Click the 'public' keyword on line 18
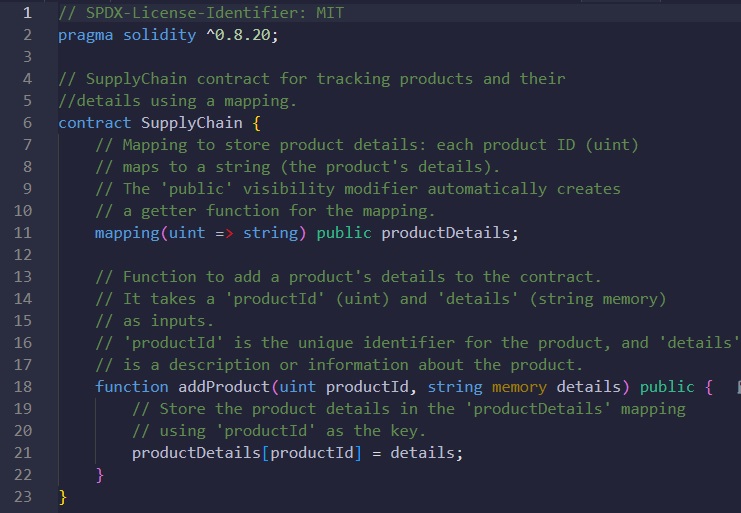The width and height of the screenshot is (741, 513). 667,387
